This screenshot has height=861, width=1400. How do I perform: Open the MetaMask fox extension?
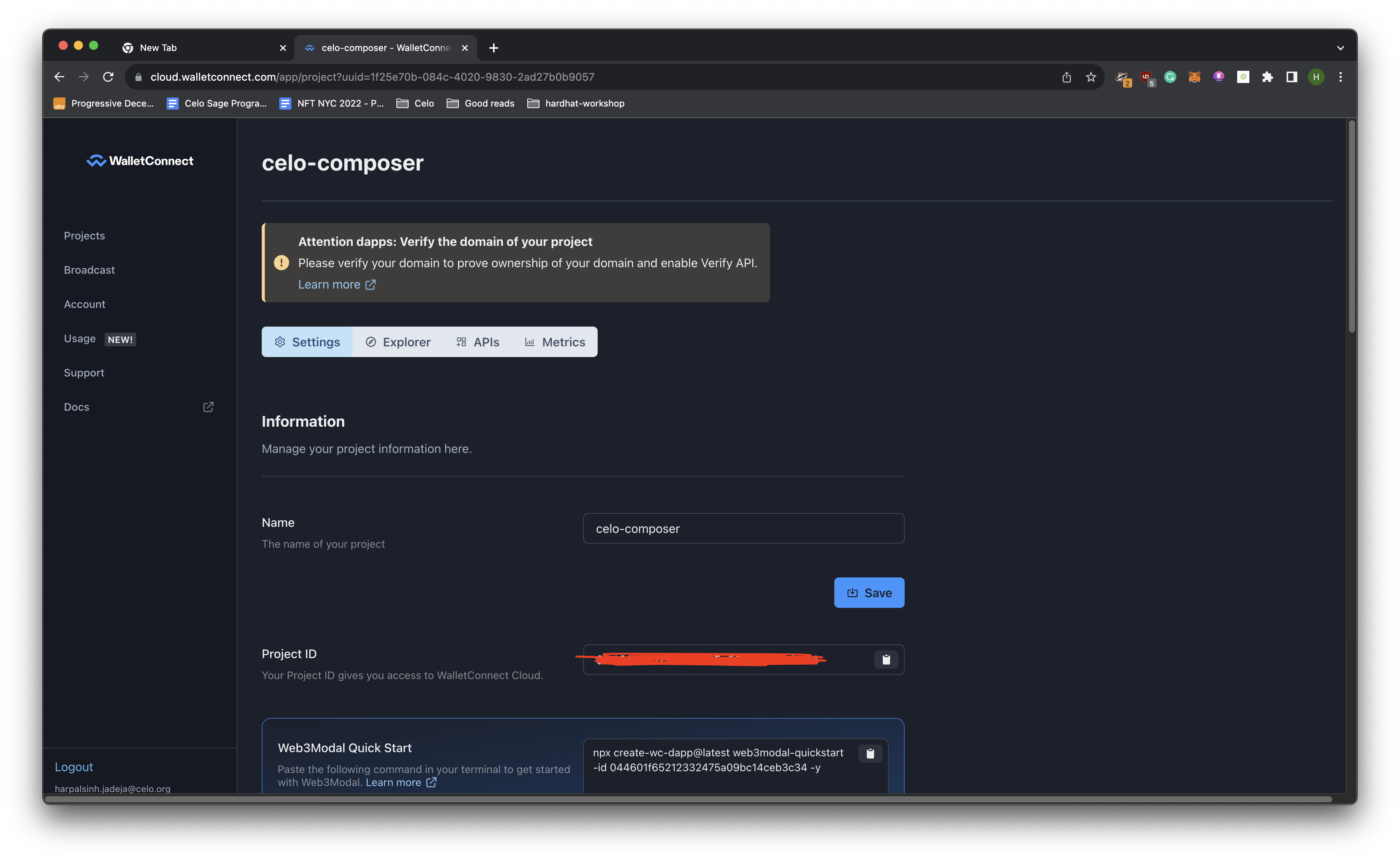pyautogui.click(x=1194, y=77)
